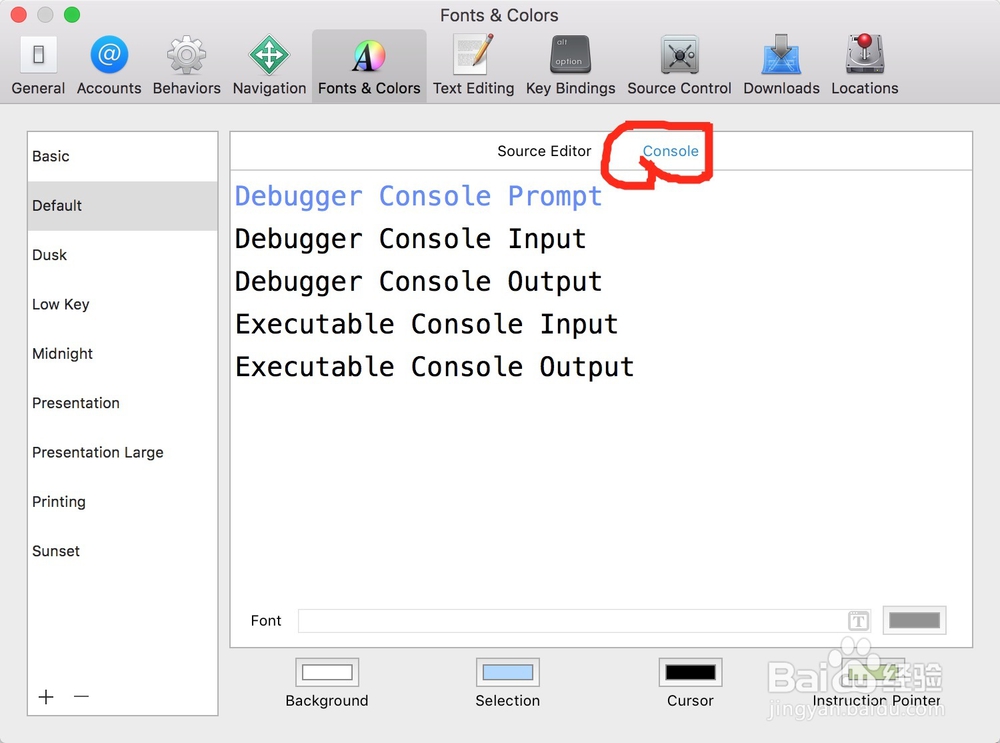Select Executable Console Output text style
The width and height of the screenshot is (1000, 743).
click(434, 367)
